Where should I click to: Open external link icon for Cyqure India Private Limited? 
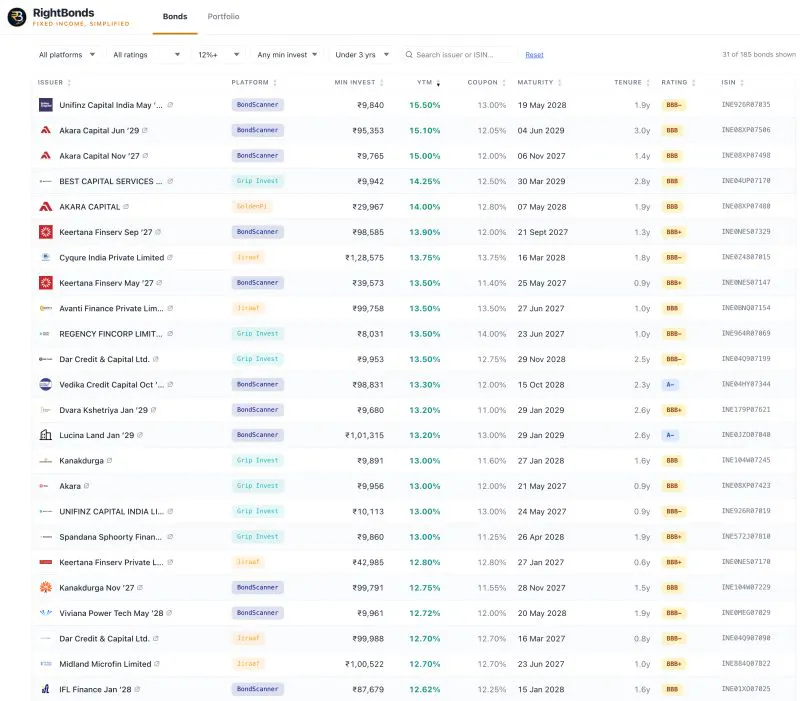(170, 257)
